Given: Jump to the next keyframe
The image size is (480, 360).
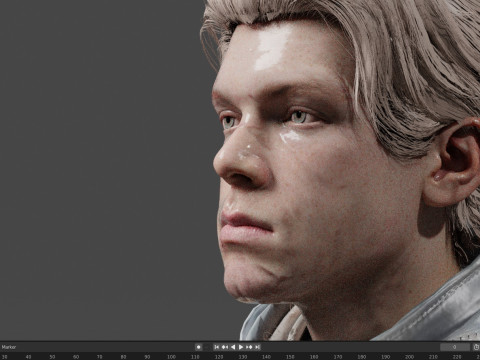Looking at the screenshot, I should [x=249, y=347].
